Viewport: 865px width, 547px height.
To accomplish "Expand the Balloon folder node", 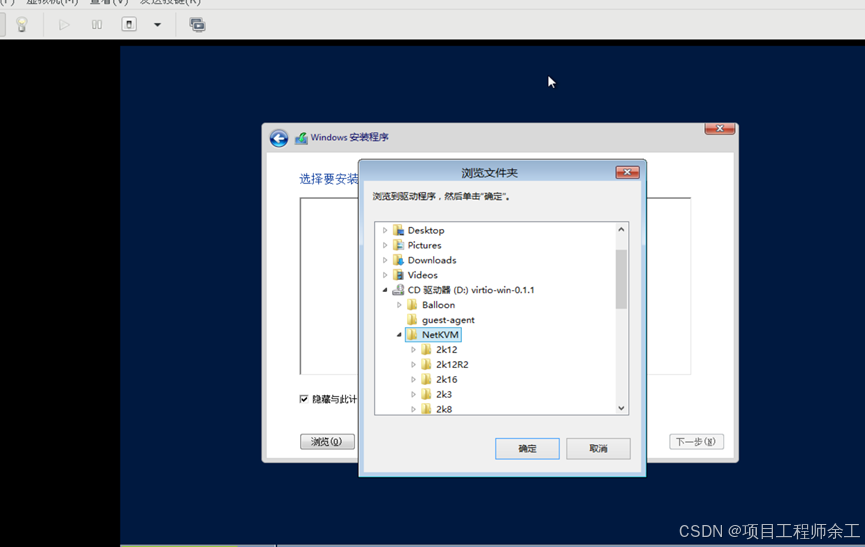I will click(399, 305).
